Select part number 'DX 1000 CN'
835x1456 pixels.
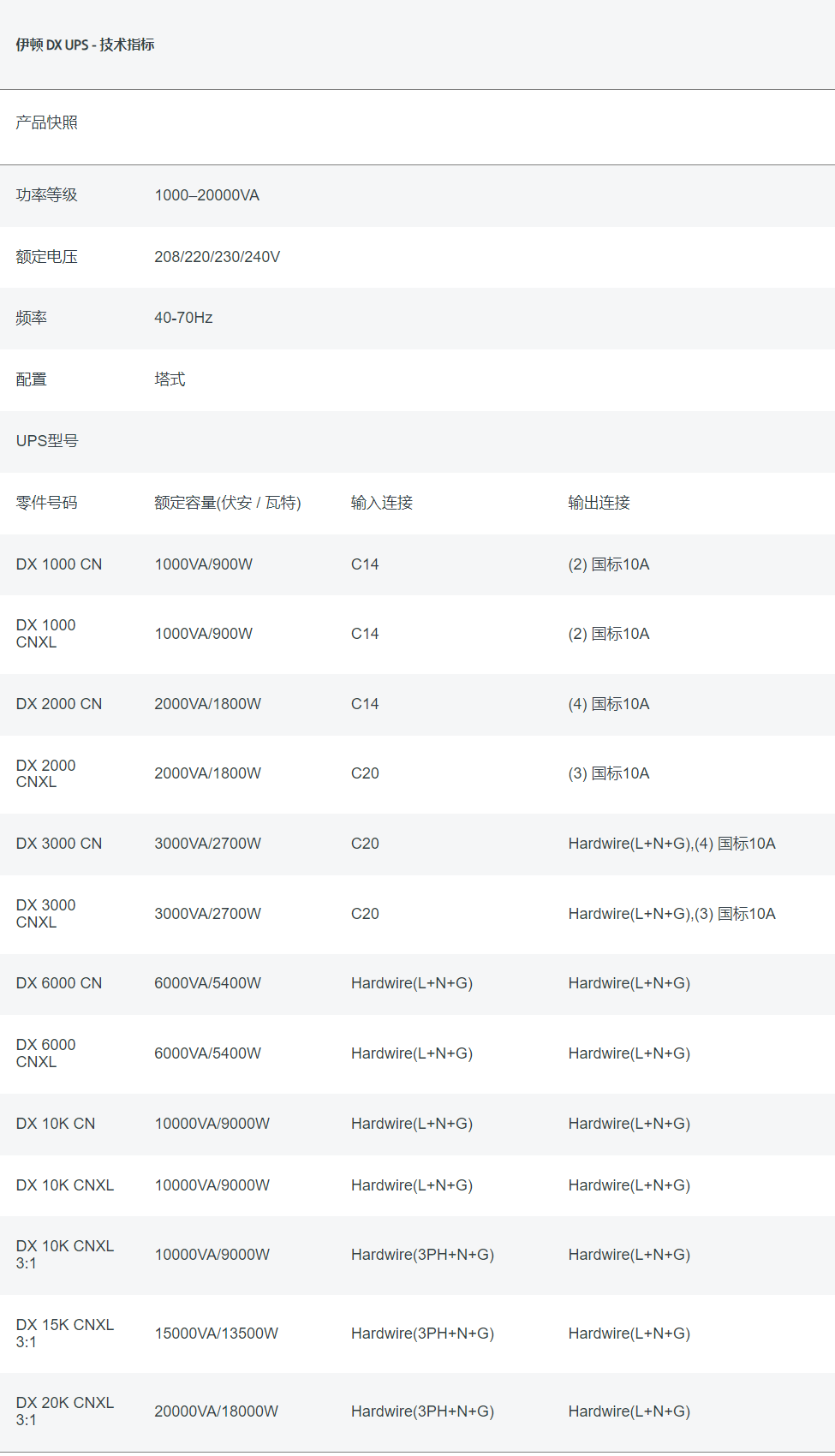59,564
